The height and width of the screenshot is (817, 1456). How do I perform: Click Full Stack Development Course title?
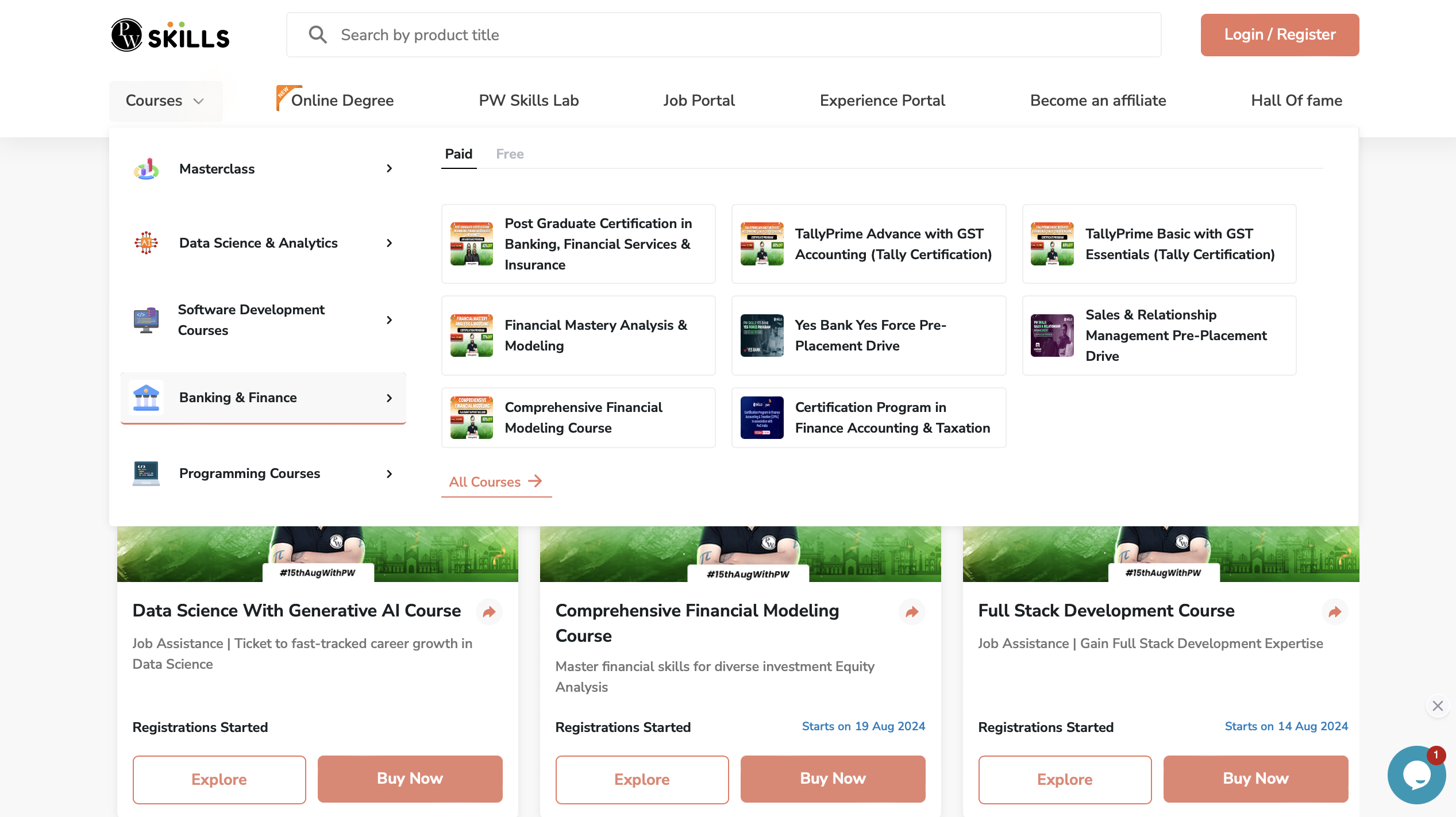1106,611
